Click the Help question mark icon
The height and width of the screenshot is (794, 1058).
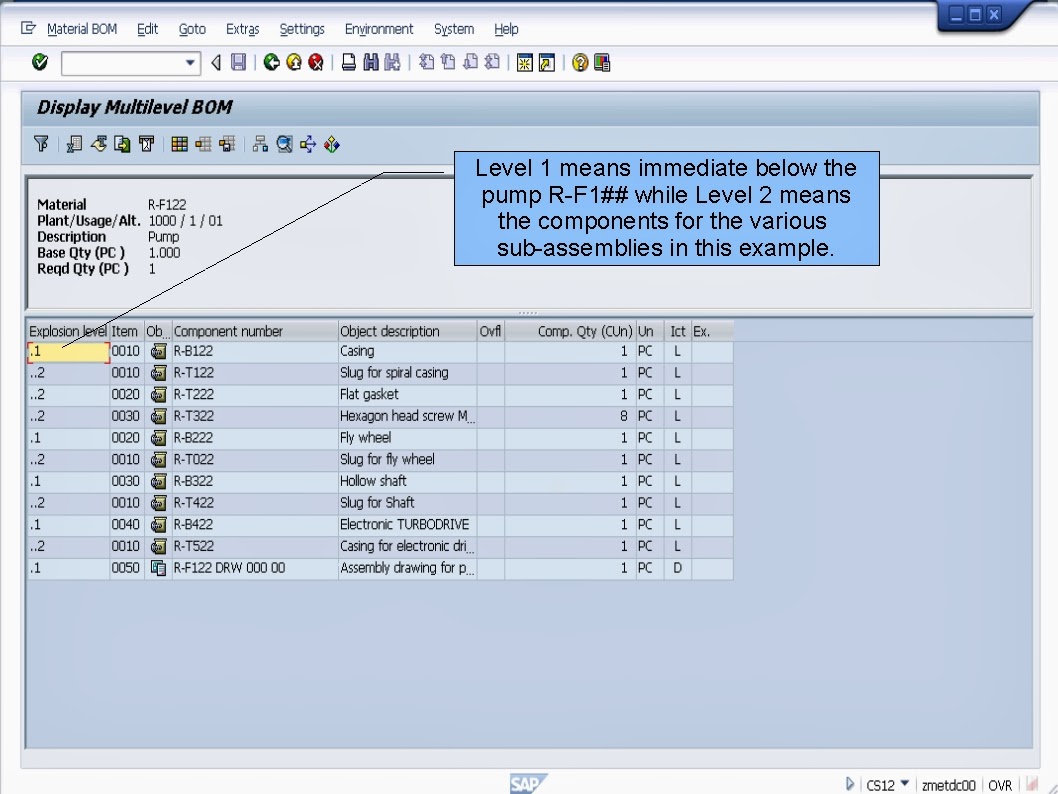(x=580, y=62)
